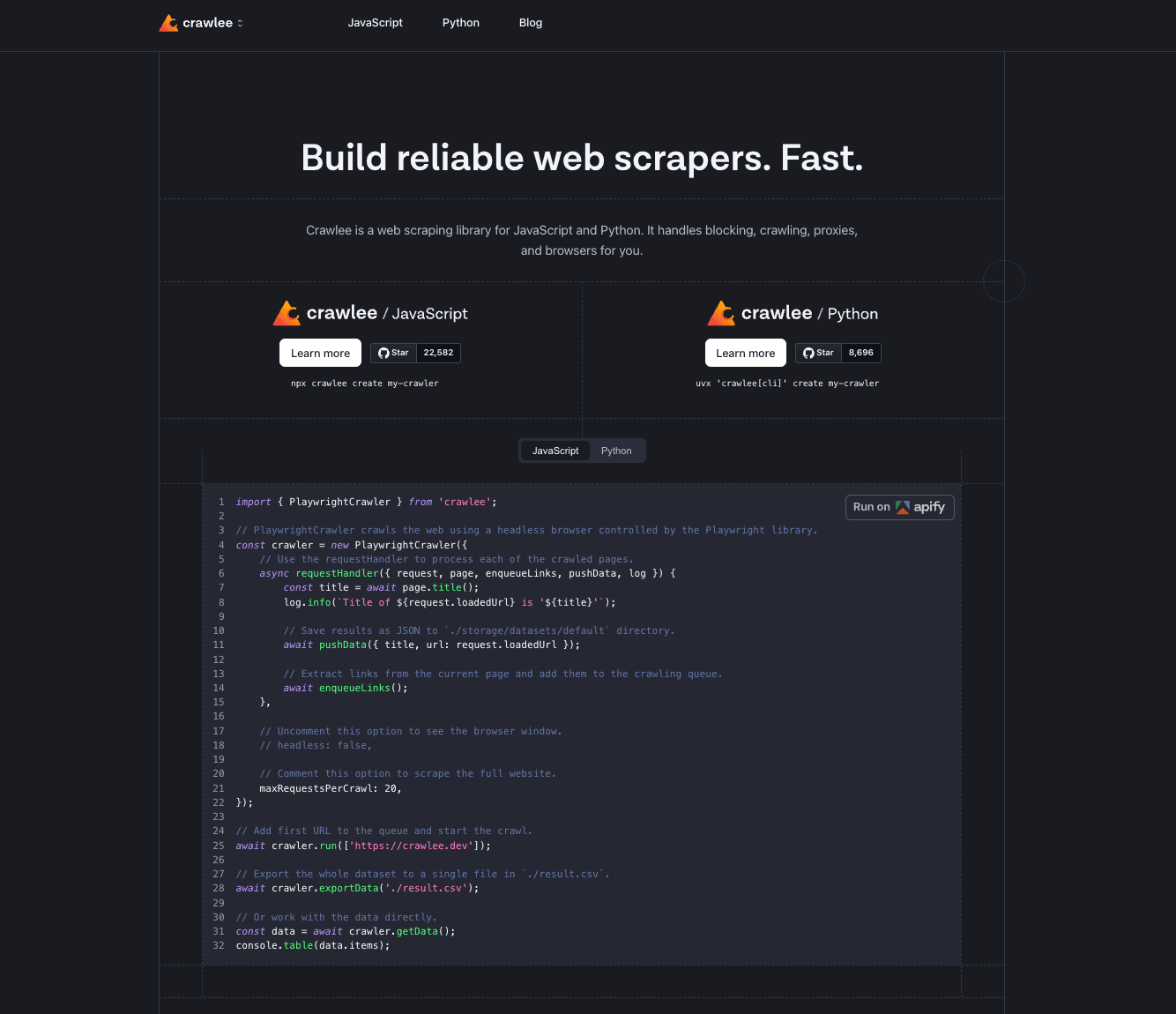Screen dimensions: 1176x1014
Task: Click the crawlee / Python logo
Action: click(x=793, y=313)
